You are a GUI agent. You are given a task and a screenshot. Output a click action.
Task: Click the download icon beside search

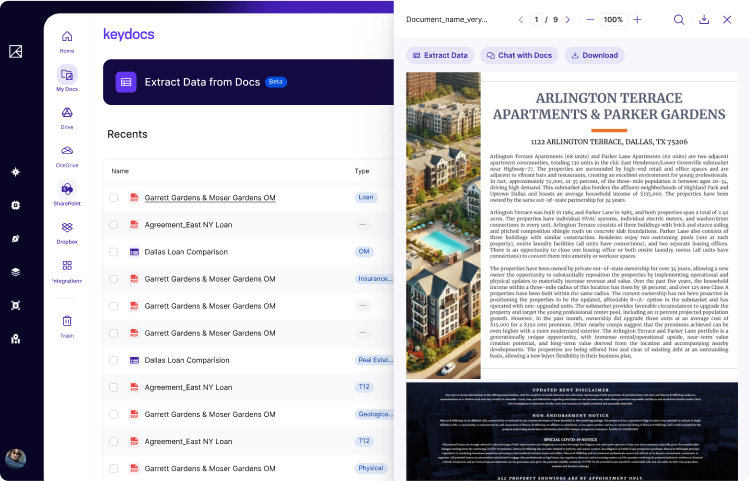pos(704,19)
